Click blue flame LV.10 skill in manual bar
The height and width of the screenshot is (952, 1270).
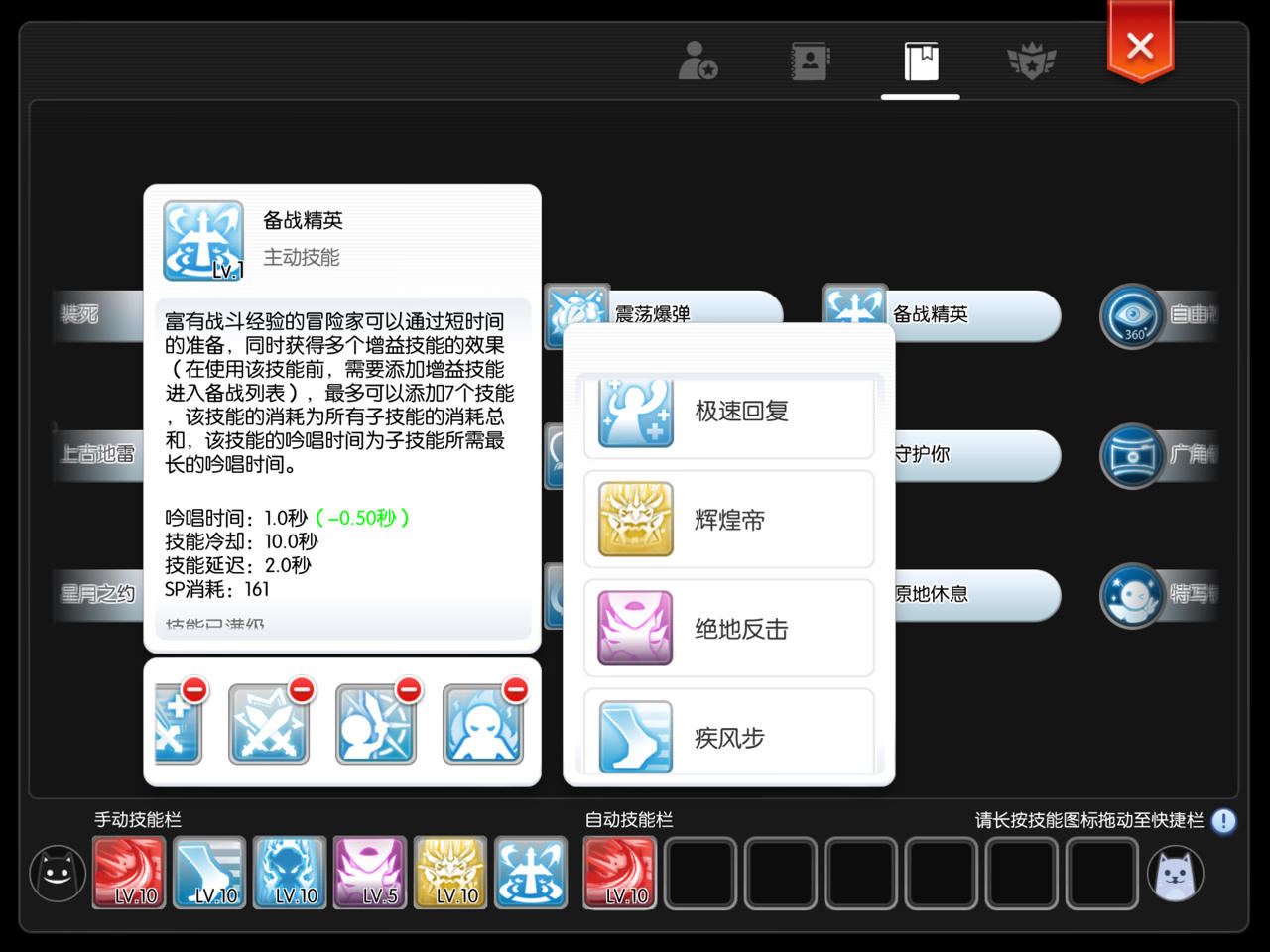(290, 873)
